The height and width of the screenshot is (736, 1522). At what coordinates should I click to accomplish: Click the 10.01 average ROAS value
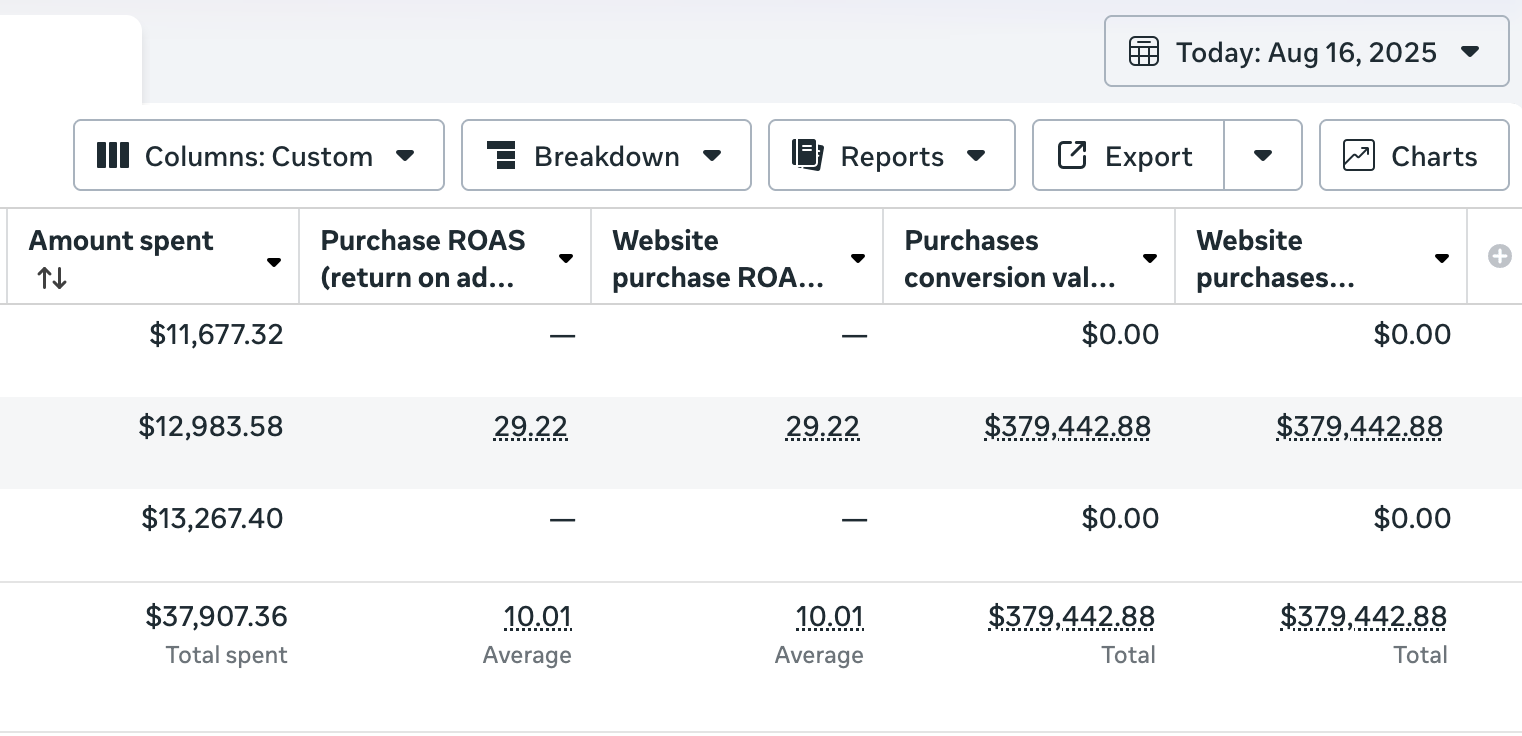(x=539, y=617)
